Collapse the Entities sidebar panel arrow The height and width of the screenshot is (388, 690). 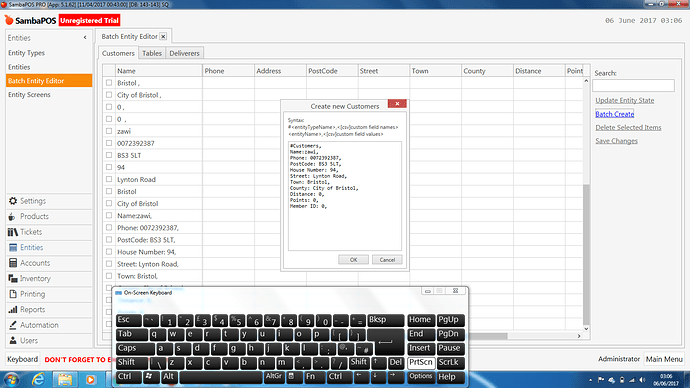85,38
